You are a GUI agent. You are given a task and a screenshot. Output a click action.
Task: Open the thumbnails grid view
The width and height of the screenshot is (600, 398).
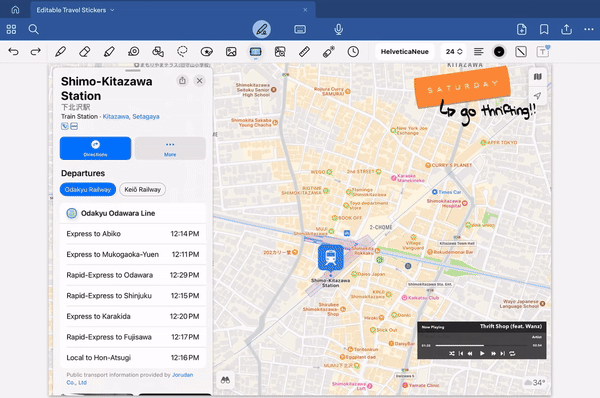point(11,29)
